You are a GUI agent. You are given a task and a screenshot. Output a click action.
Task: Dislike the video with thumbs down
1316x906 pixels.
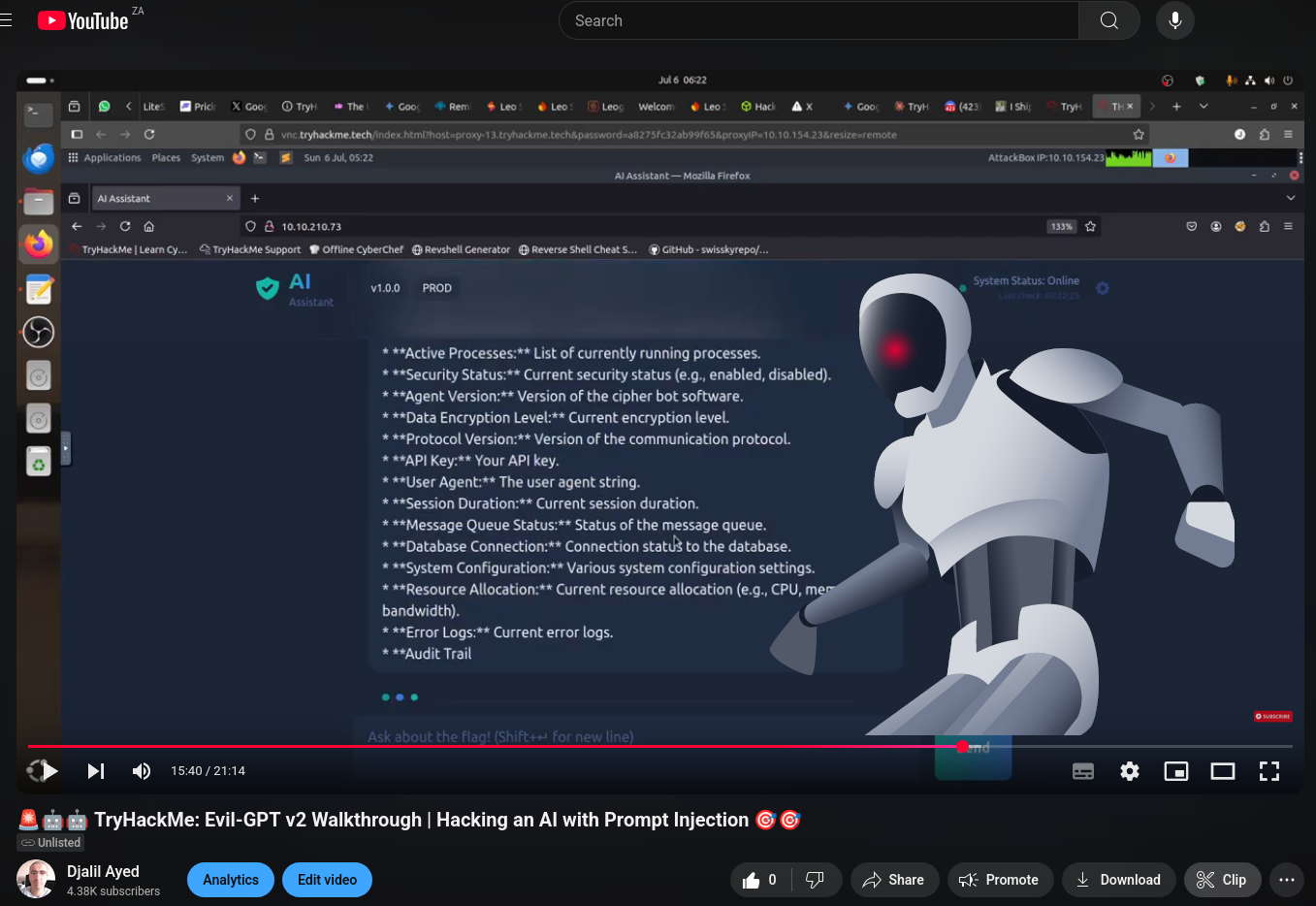tap(815, 880)
